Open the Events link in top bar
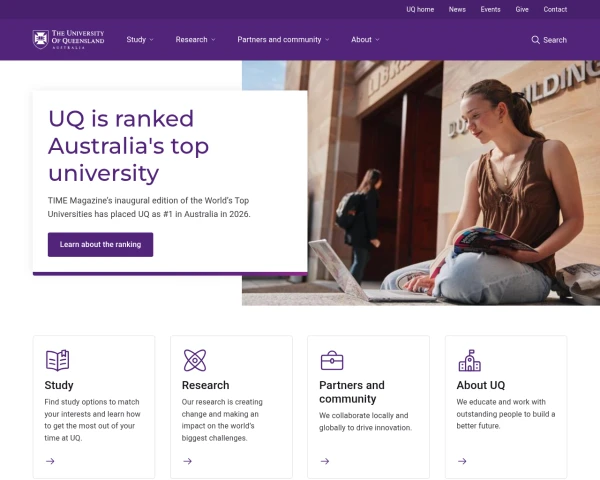Screen dimensions: 600x480 [491, 10]
